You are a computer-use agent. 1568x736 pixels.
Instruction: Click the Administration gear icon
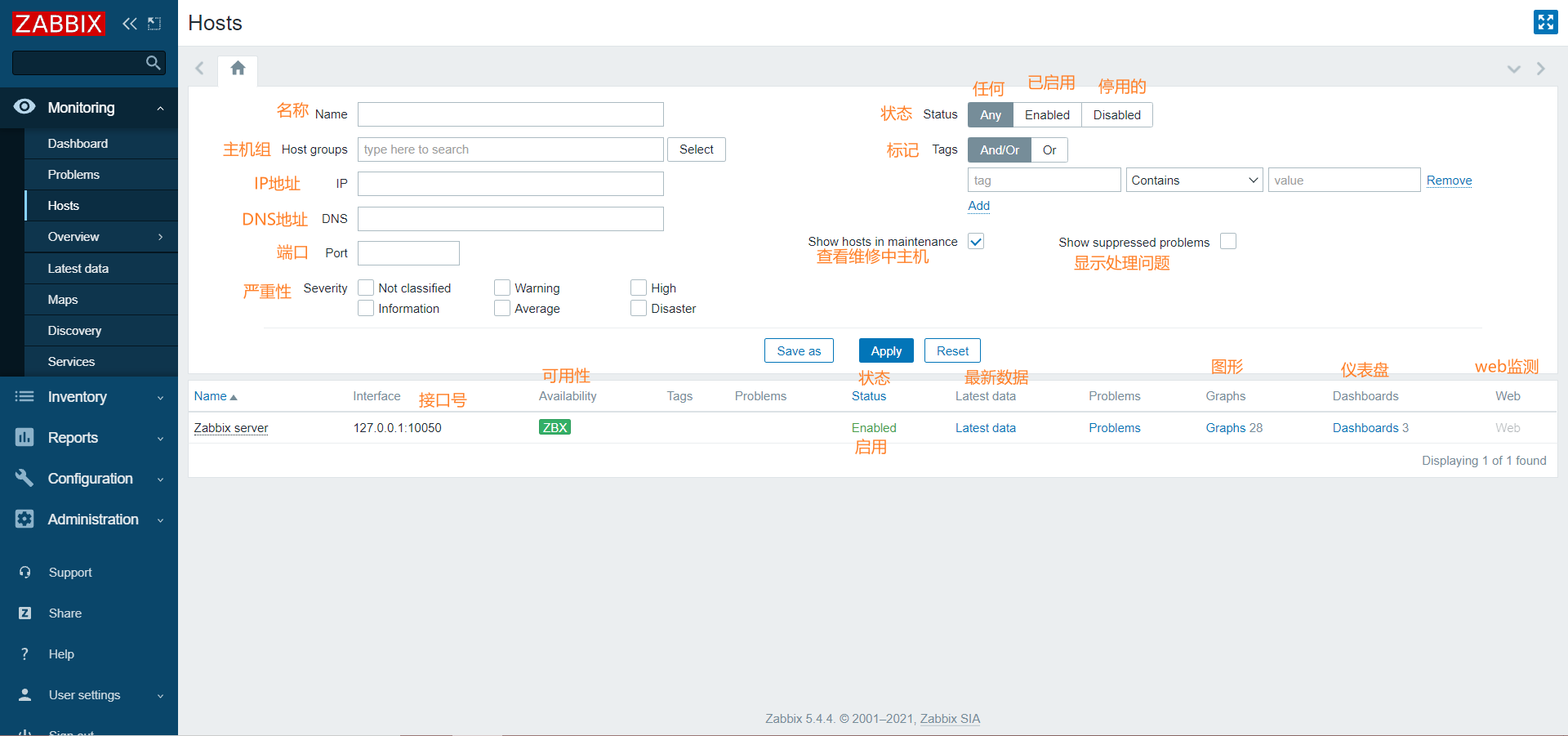click(24, 520)
